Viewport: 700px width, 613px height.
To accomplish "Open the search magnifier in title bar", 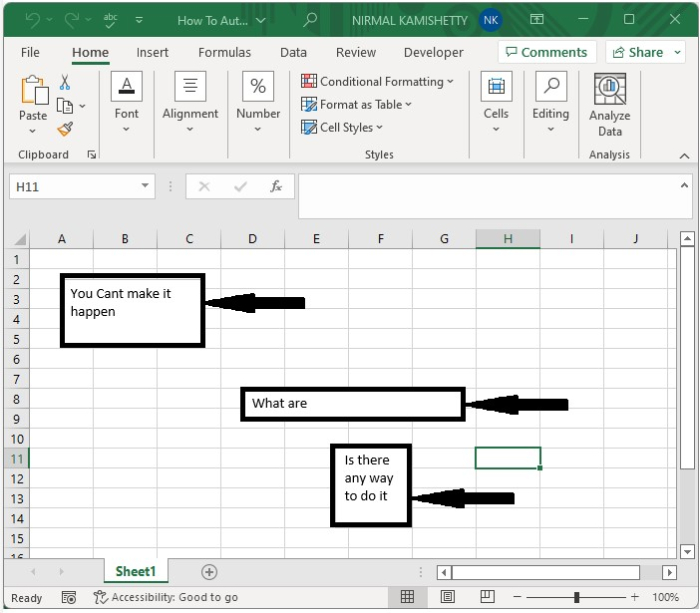I will [310, 20].
